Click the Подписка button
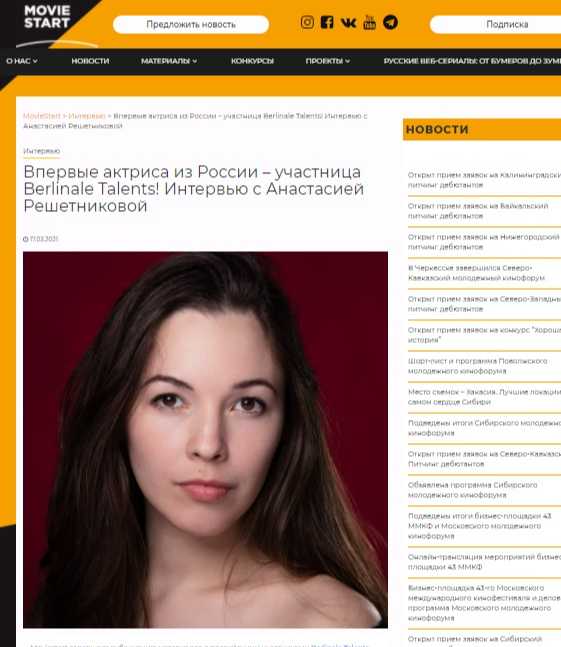The image size is (561, 647). point(495,24)
